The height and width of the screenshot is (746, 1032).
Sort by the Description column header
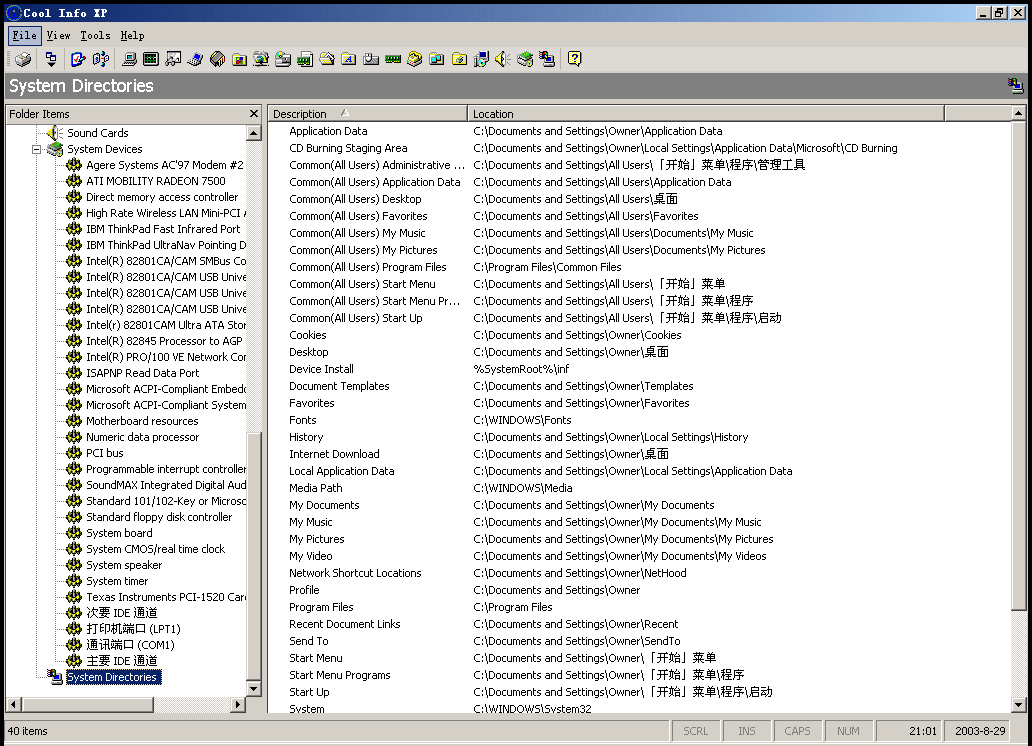pyautogui.click(x=367, y=114)
